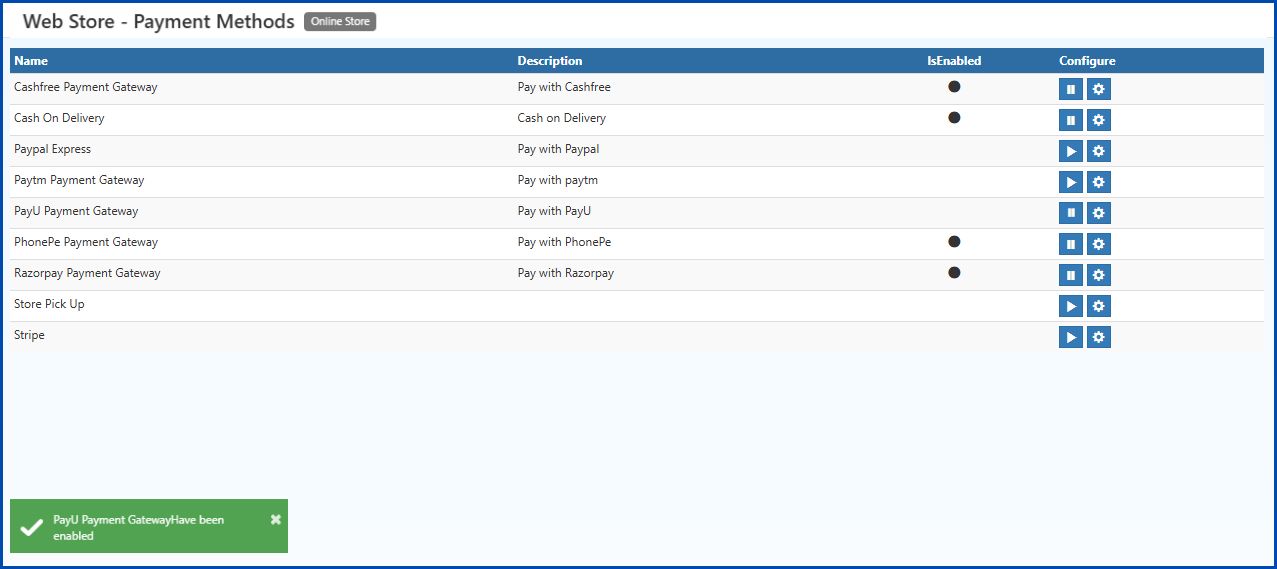The width and height of the screenshot is (1277, 569).
Task: Configure PhonePe Payment Gateway gear icon
Action: point(1098,244)
